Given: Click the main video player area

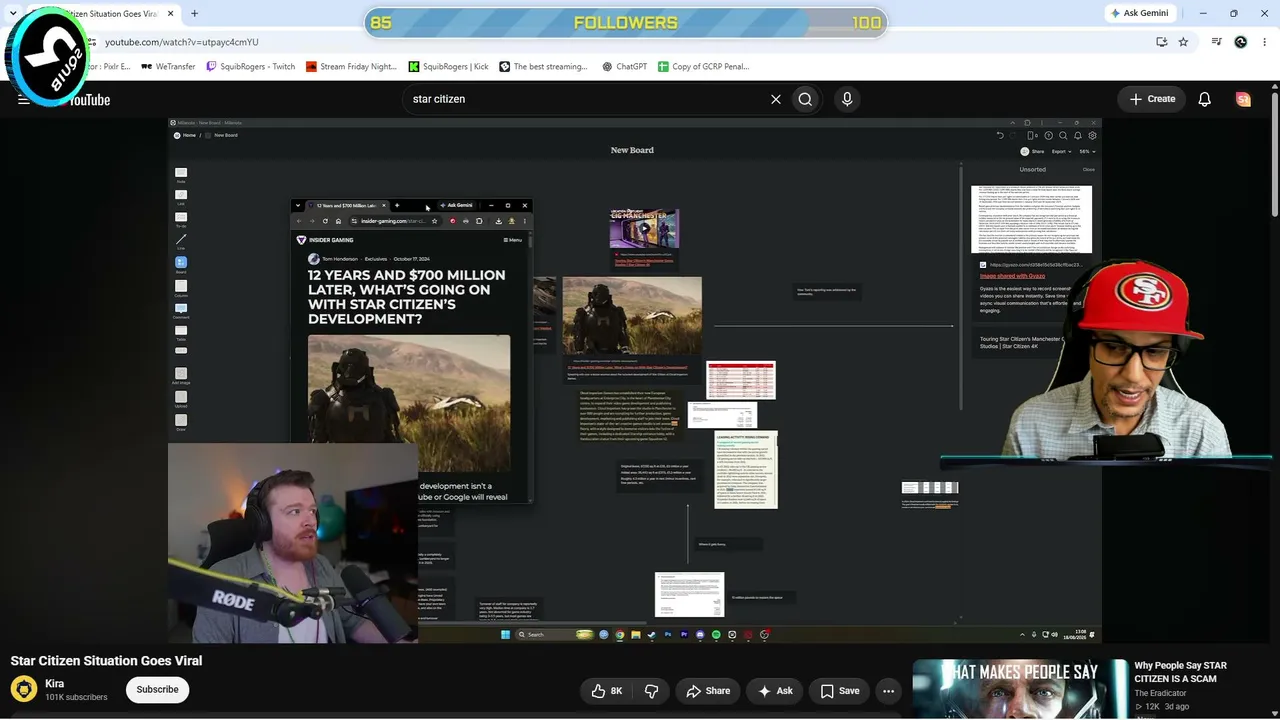Looking at the screenshot, I should click(x=635, y=380).
